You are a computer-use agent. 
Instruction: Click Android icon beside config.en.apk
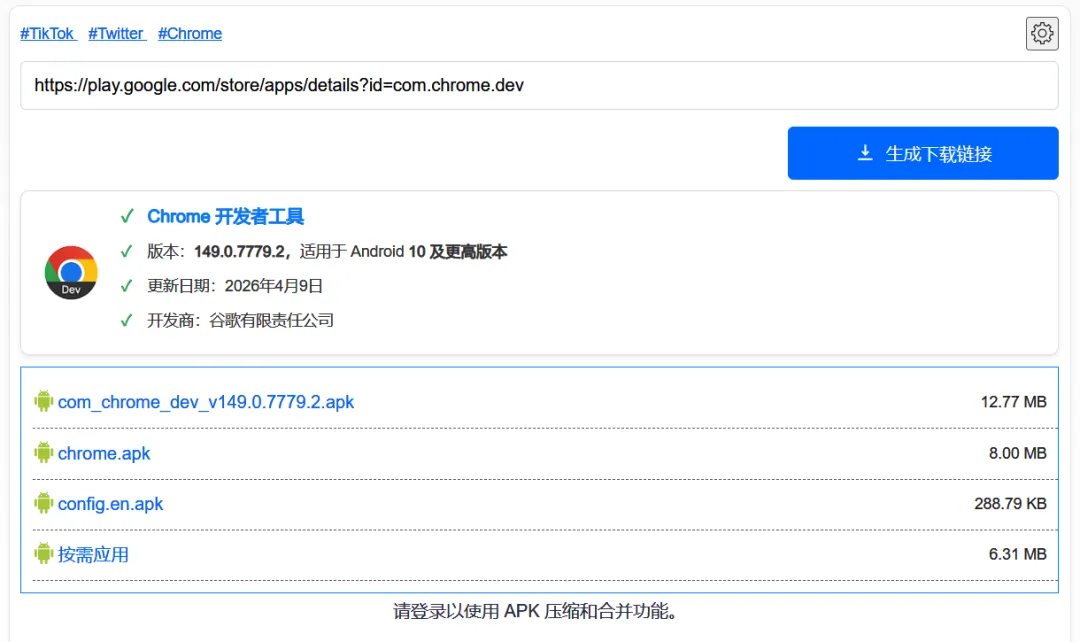point(43,503)
